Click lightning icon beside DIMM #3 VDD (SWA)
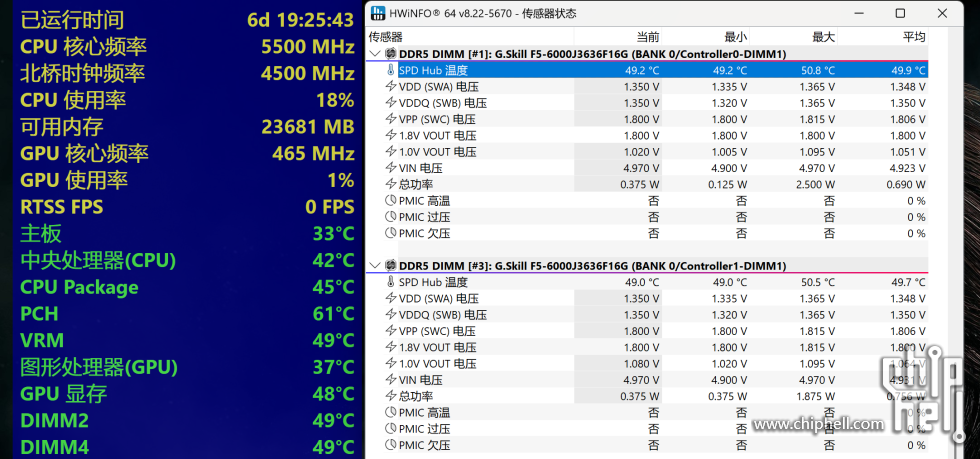 click(x=391, y=298)
